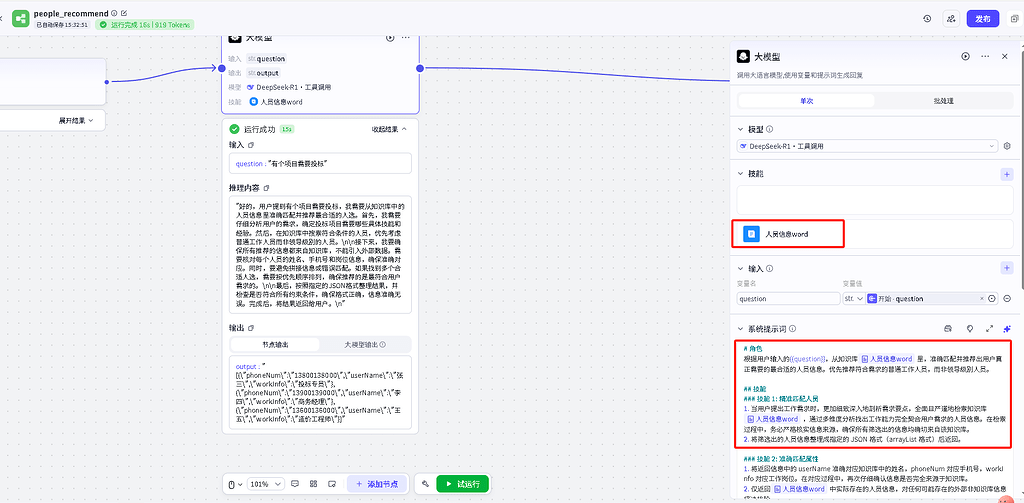Click the 开始·question variable value field
1024x503 pixels.
(925, 299)
